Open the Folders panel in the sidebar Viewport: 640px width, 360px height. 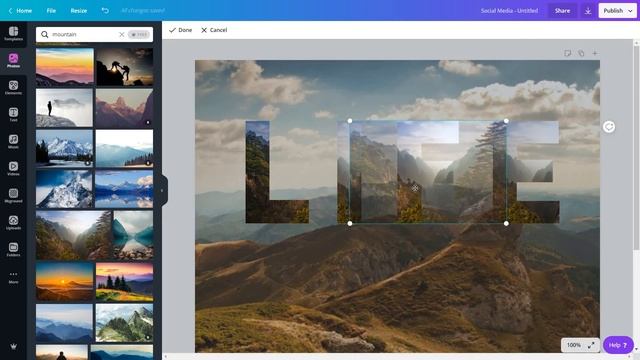point(13,249)
